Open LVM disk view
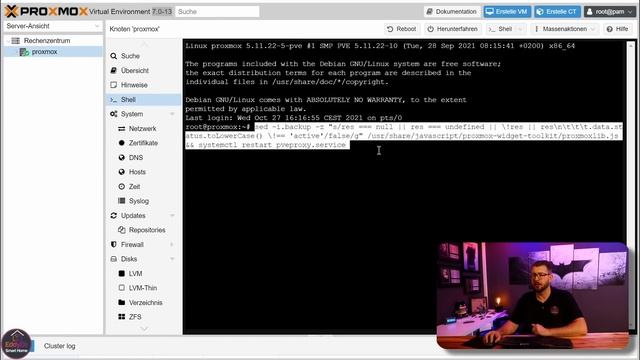 pos(136,273)
